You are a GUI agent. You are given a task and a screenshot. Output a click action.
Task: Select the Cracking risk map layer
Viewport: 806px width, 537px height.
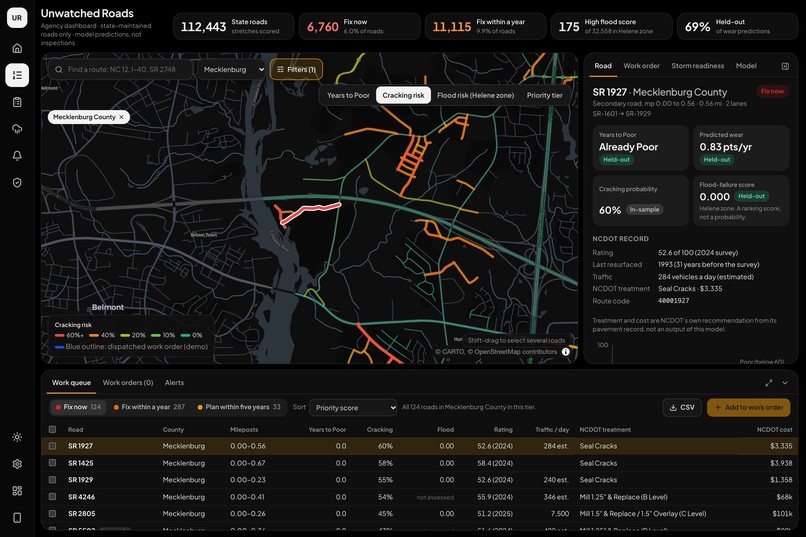404,96
